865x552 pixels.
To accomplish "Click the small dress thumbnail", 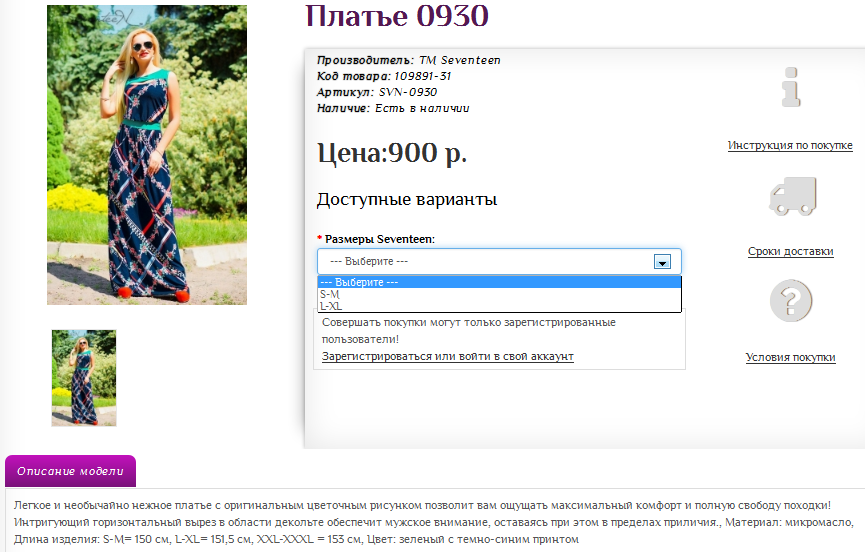I will (84, 378).
